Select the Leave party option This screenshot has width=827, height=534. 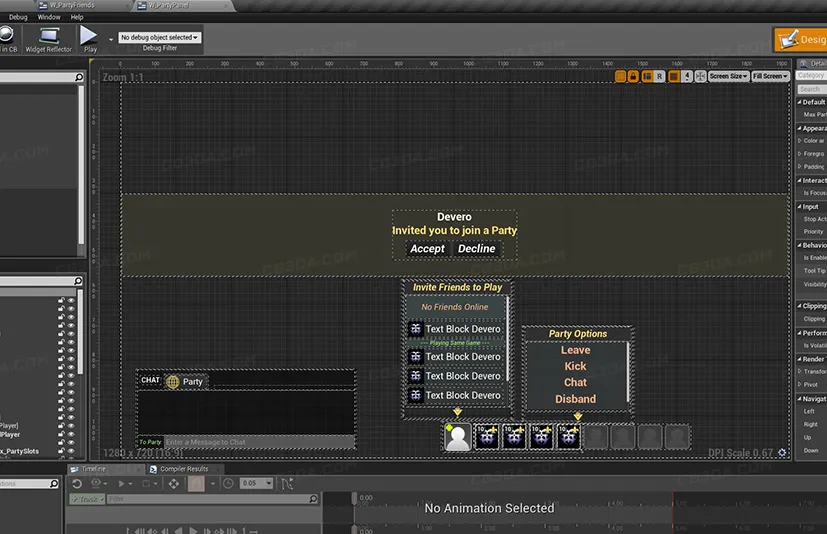575,350
